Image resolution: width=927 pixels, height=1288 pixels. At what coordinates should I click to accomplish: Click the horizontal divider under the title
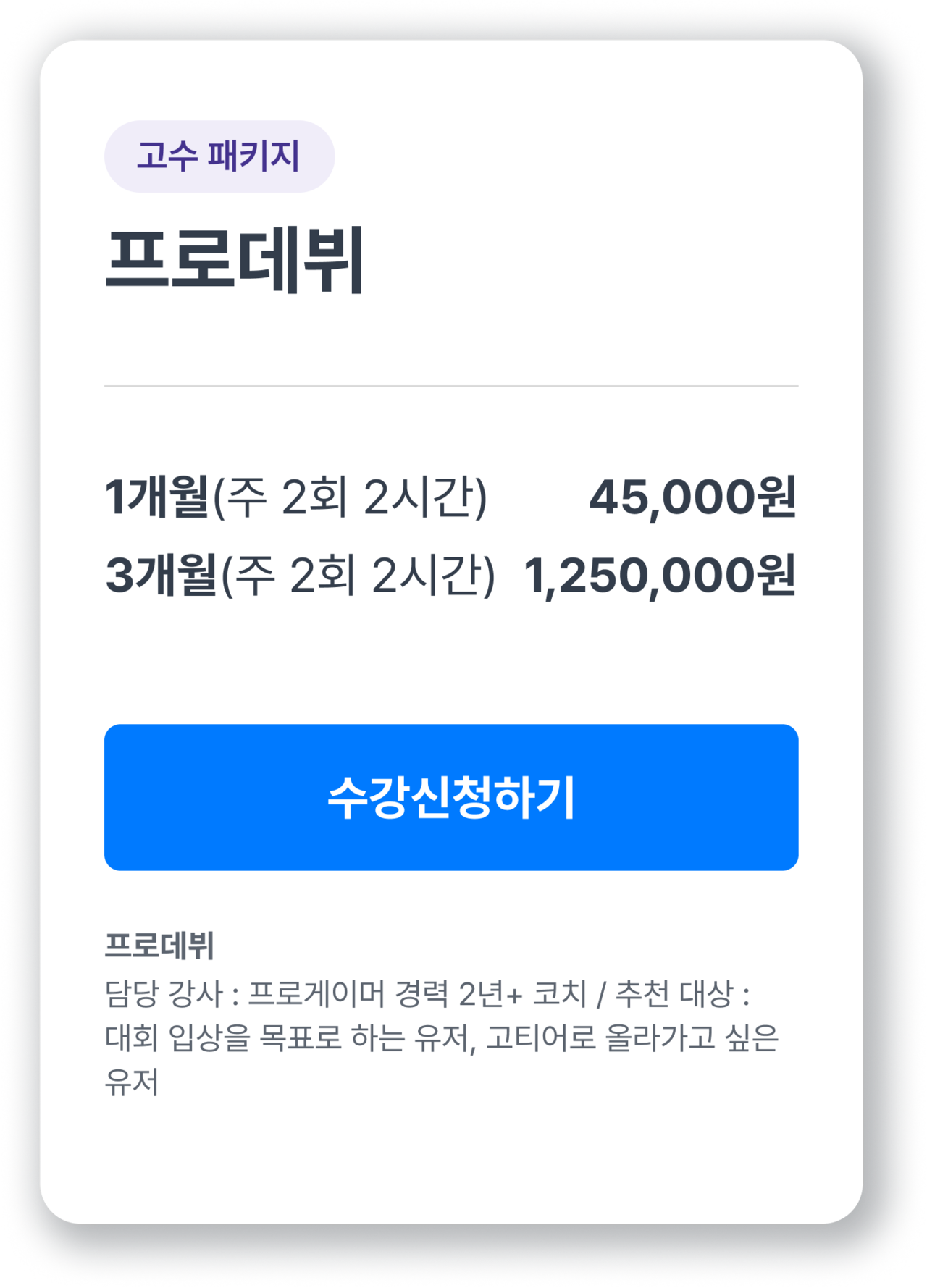click(x=450, y=387)
